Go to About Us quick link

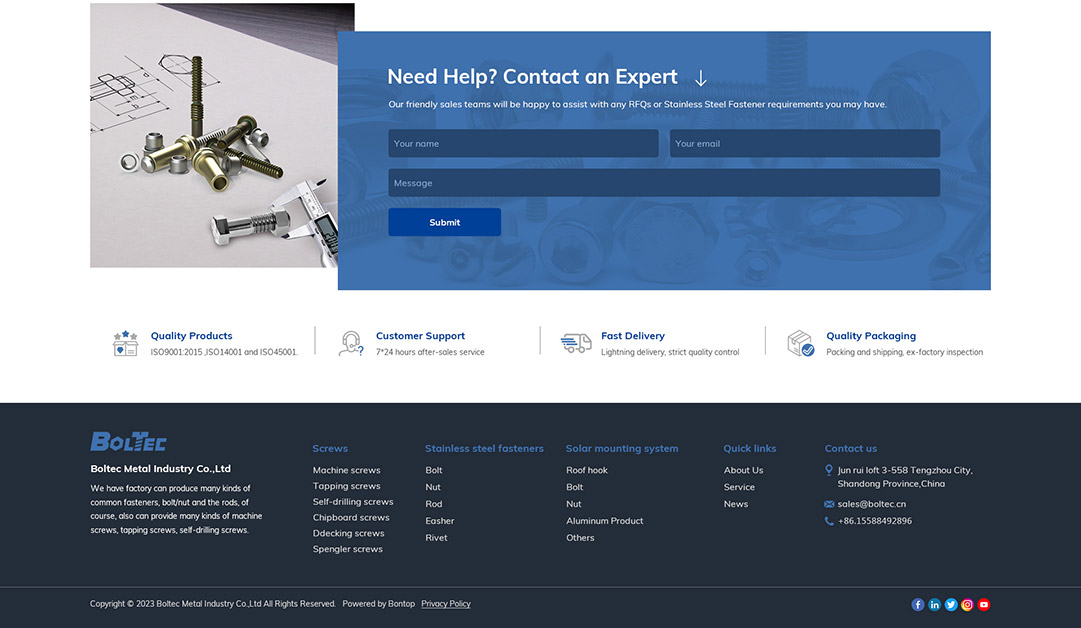pos(743,470)
